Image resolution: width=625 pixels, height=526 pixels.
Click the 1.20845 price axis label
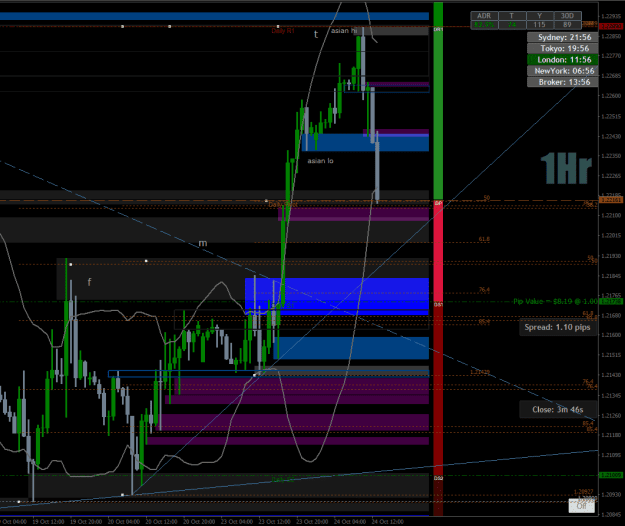click(611, 514)
